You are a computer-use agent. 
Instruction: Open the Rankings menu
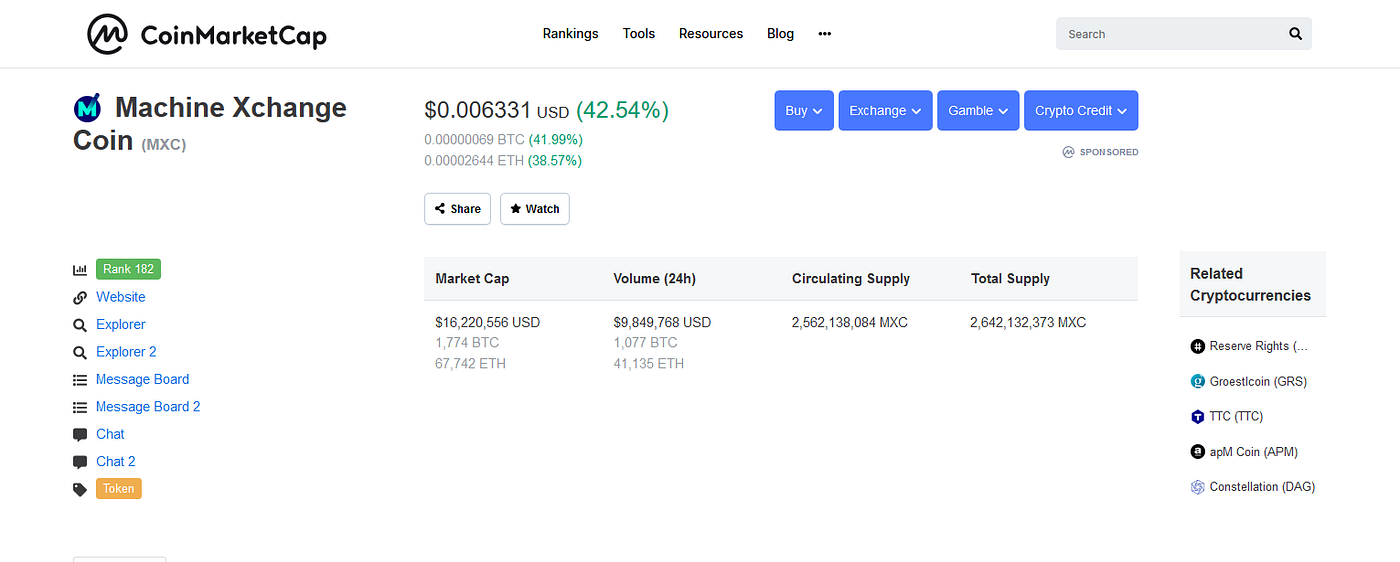[x=571, y=34]
